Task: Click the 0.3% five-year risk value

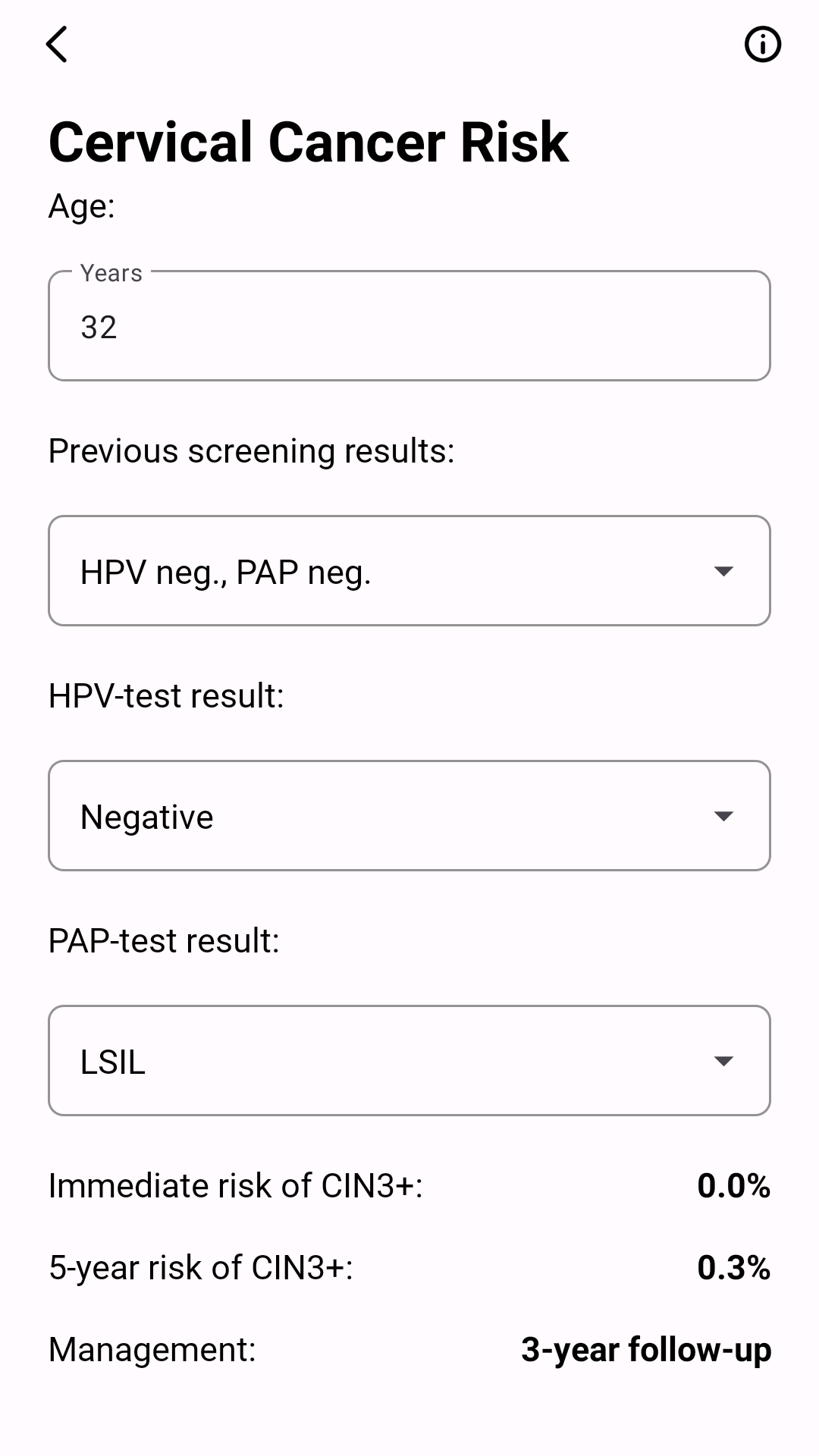Action: 733,1268
